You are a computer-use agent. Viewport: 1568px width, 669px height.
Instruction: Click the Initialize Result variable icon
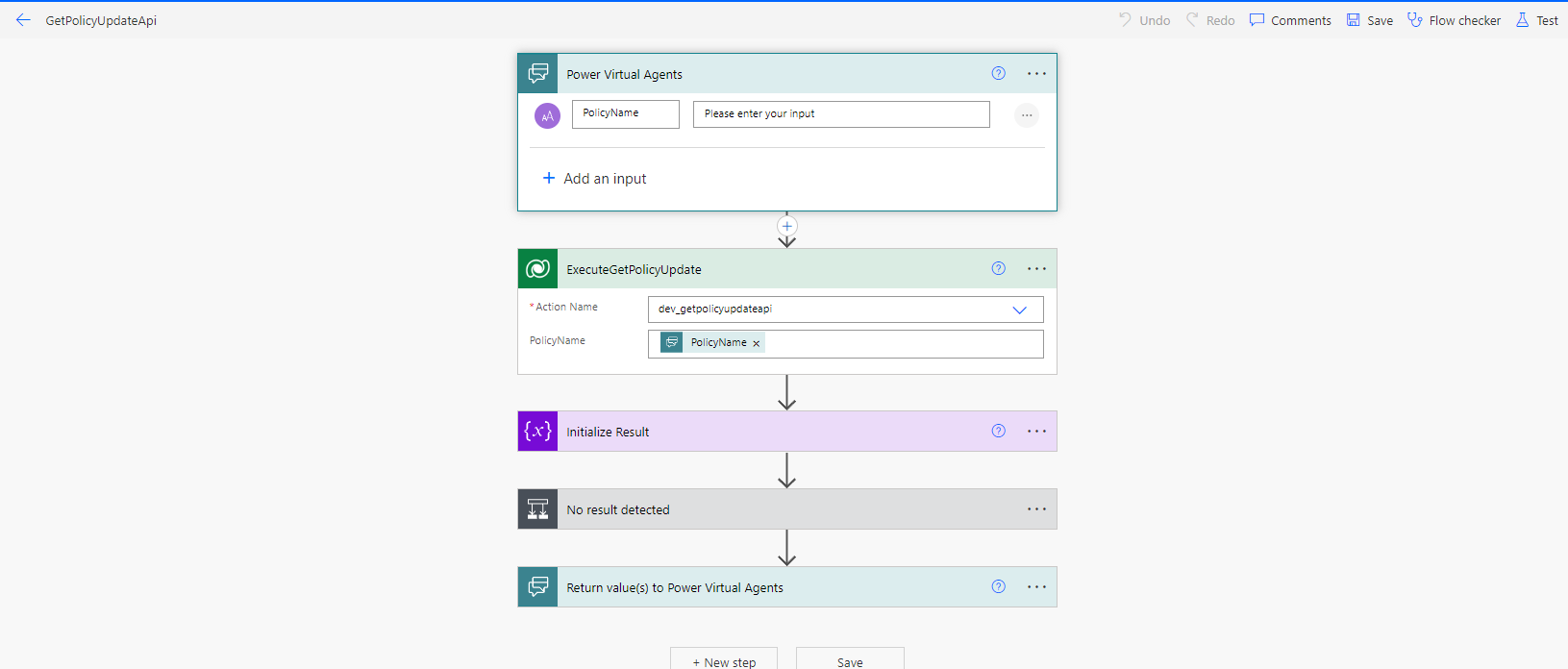pyautogui.click(x=538, y=432)
